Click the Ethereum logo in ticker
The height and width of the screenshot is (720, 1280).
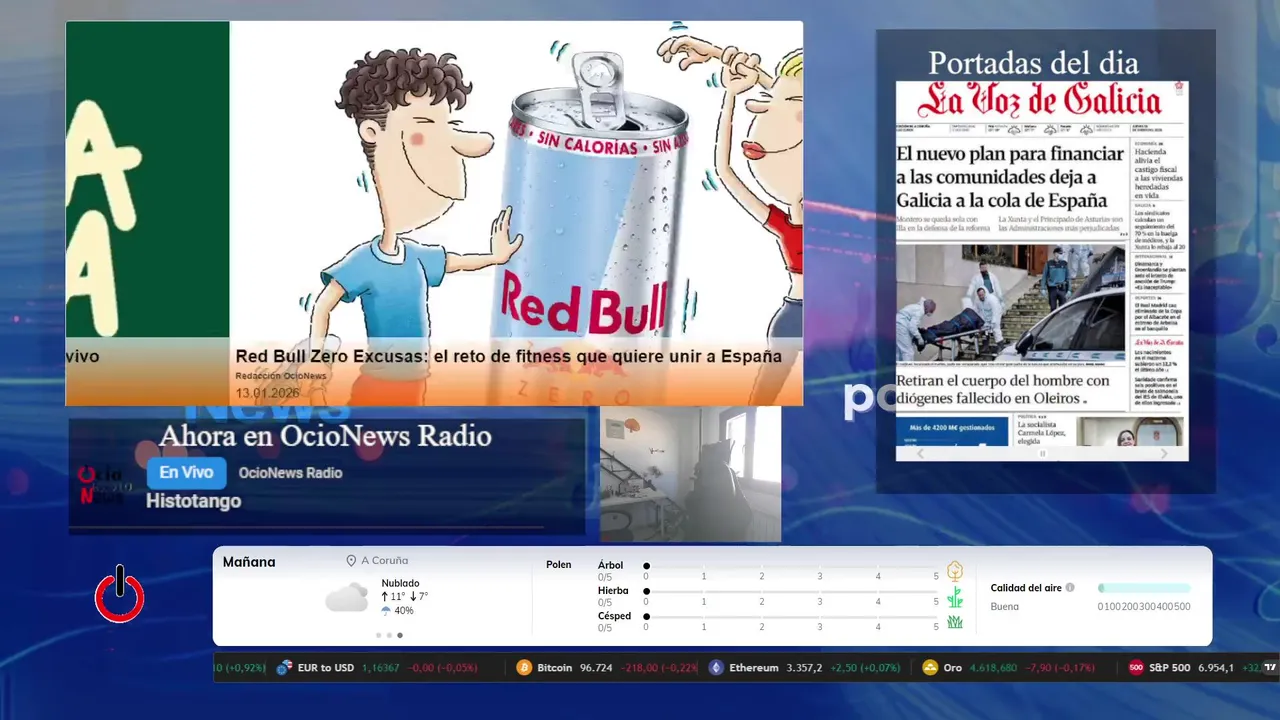point(716,667)
